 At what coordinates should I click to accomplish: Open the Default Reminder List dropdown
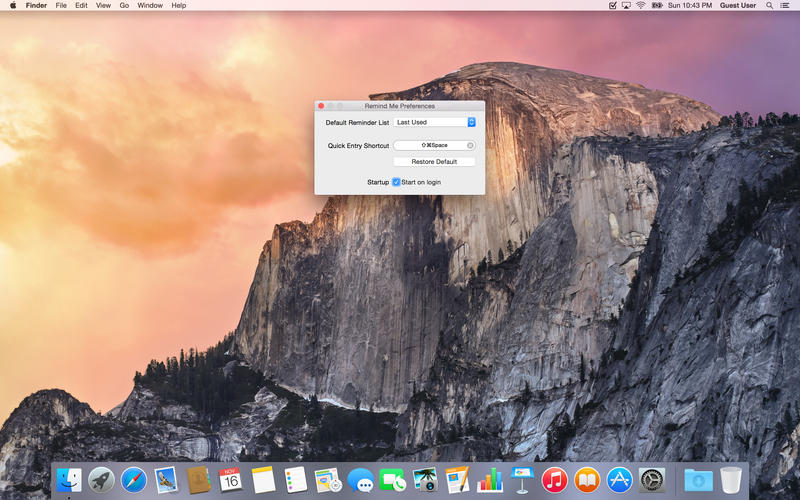click(434, 122)
